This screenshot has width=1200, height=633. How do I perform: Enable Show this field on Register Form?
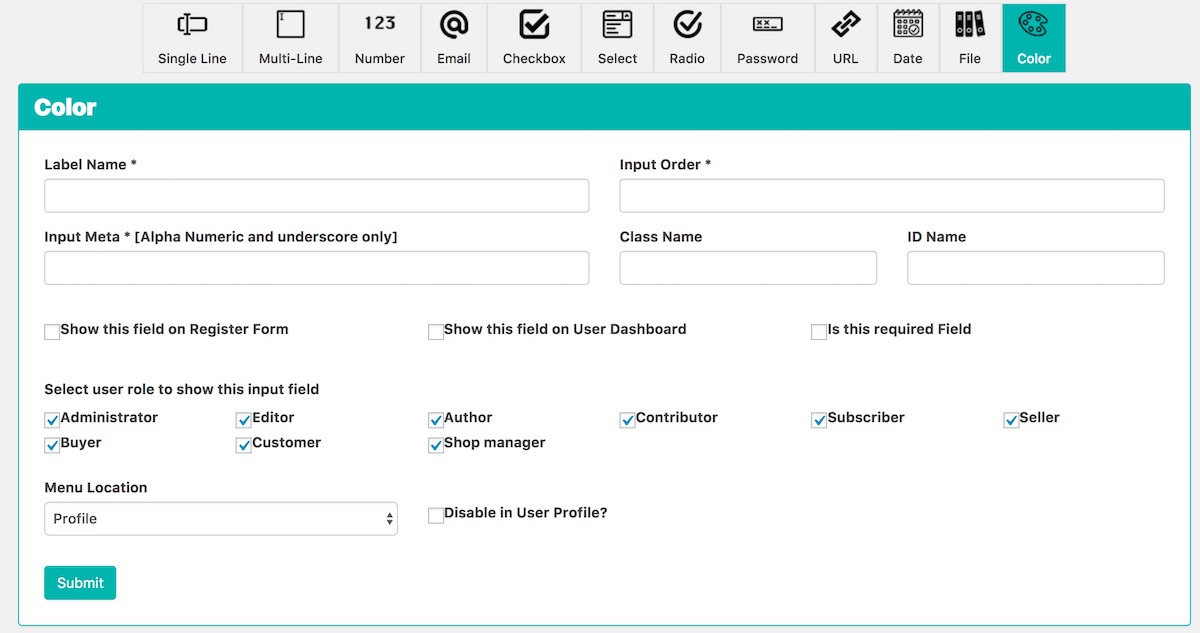(x=52, y=332)
